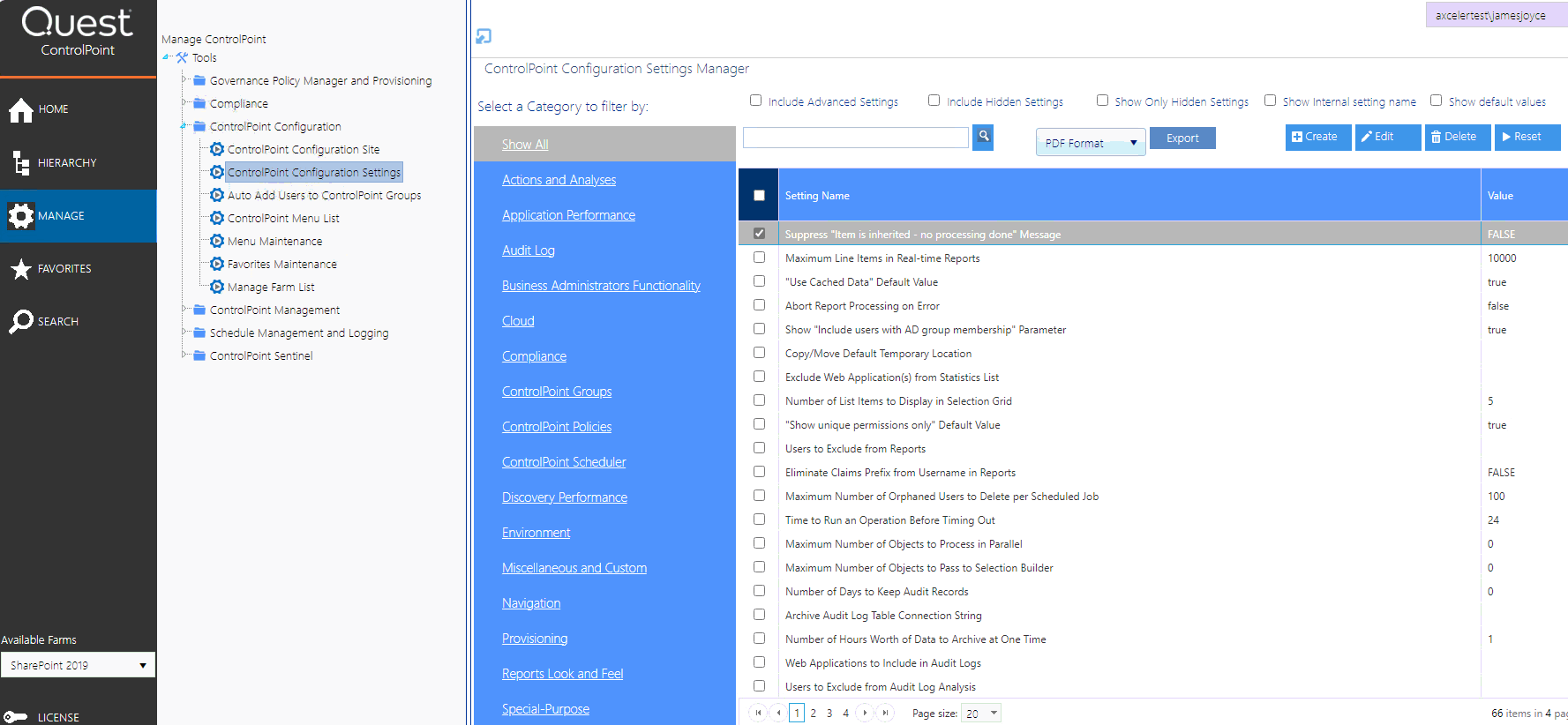Tick the Abort Report Processing on Error checkbox
This screenshot has width=1568, height=725.
(x=759, y=305)
